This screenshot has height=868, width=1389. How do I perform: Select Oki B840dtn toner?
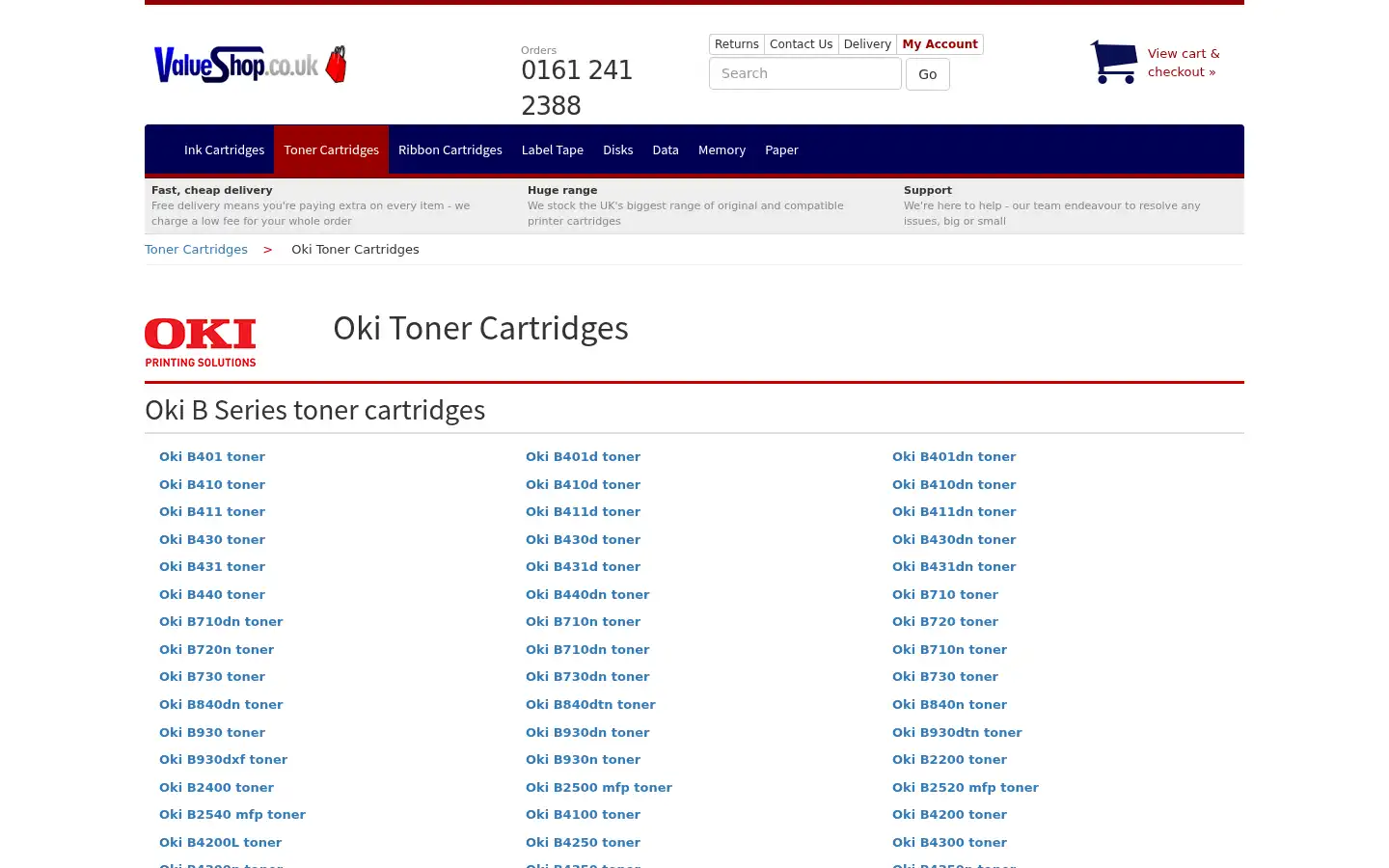[590, 704]
